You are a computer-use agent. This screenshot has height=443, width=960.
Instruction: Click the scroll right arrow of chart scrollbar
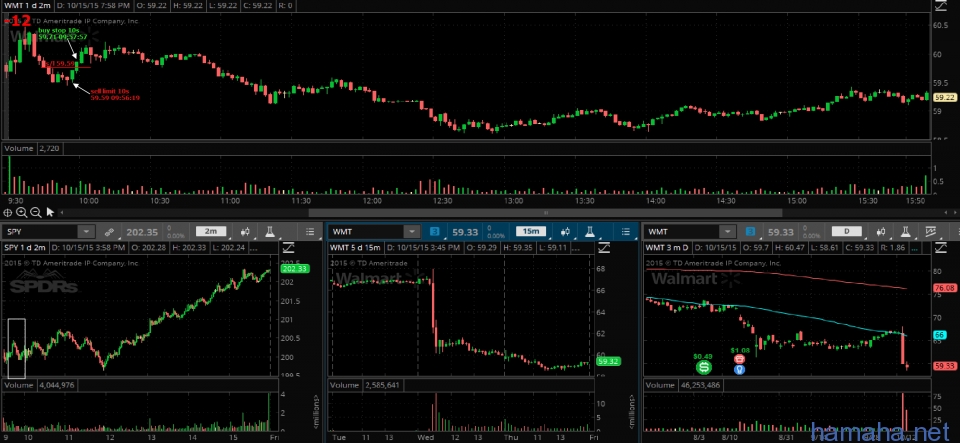957,212
